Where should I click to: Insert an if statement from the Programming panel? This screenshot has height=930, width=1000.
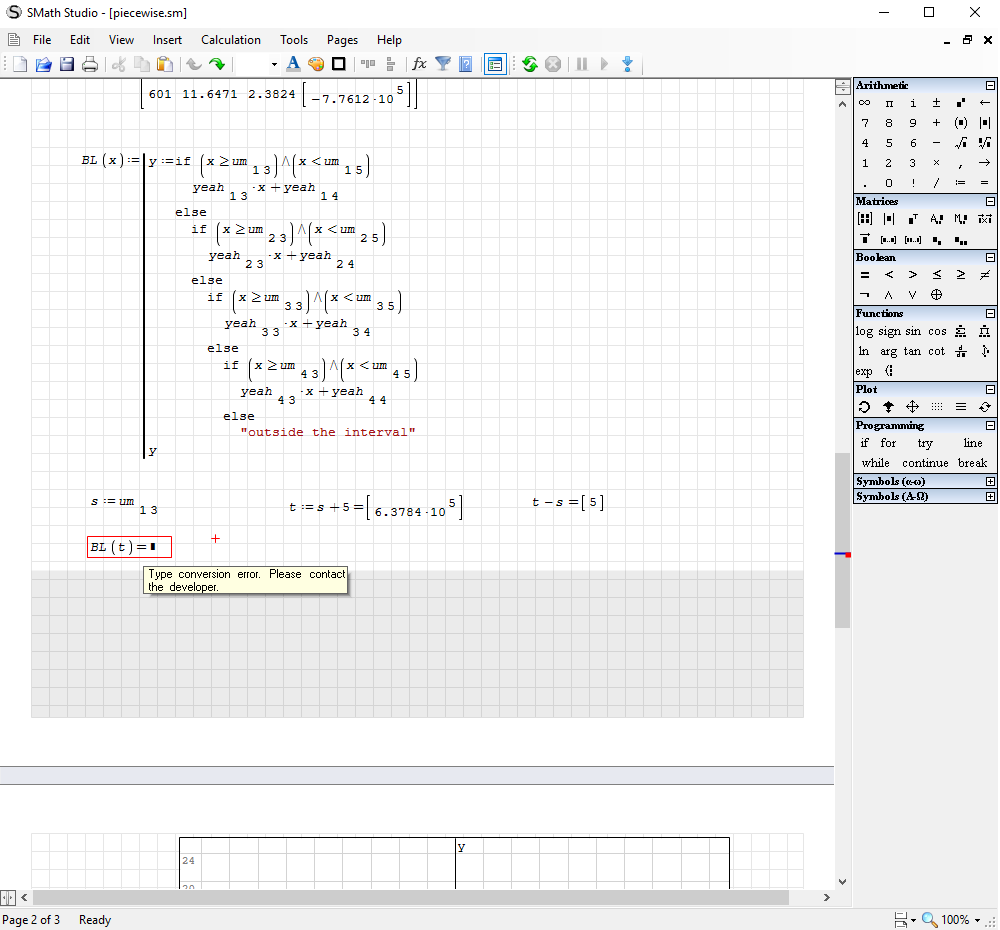pyautogui.click(x=863, y=442)
